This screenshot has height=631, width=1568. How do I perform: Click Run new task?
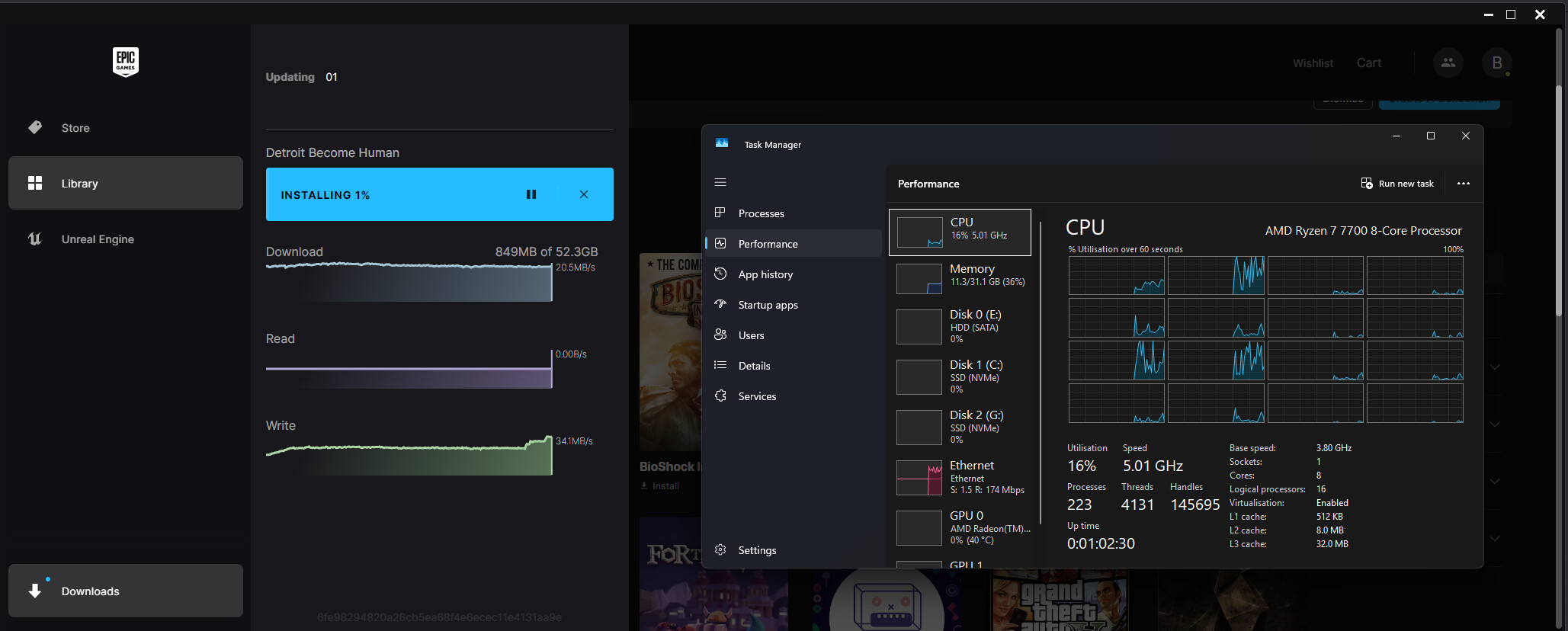pyautogui.click(x=1397, y=184)
